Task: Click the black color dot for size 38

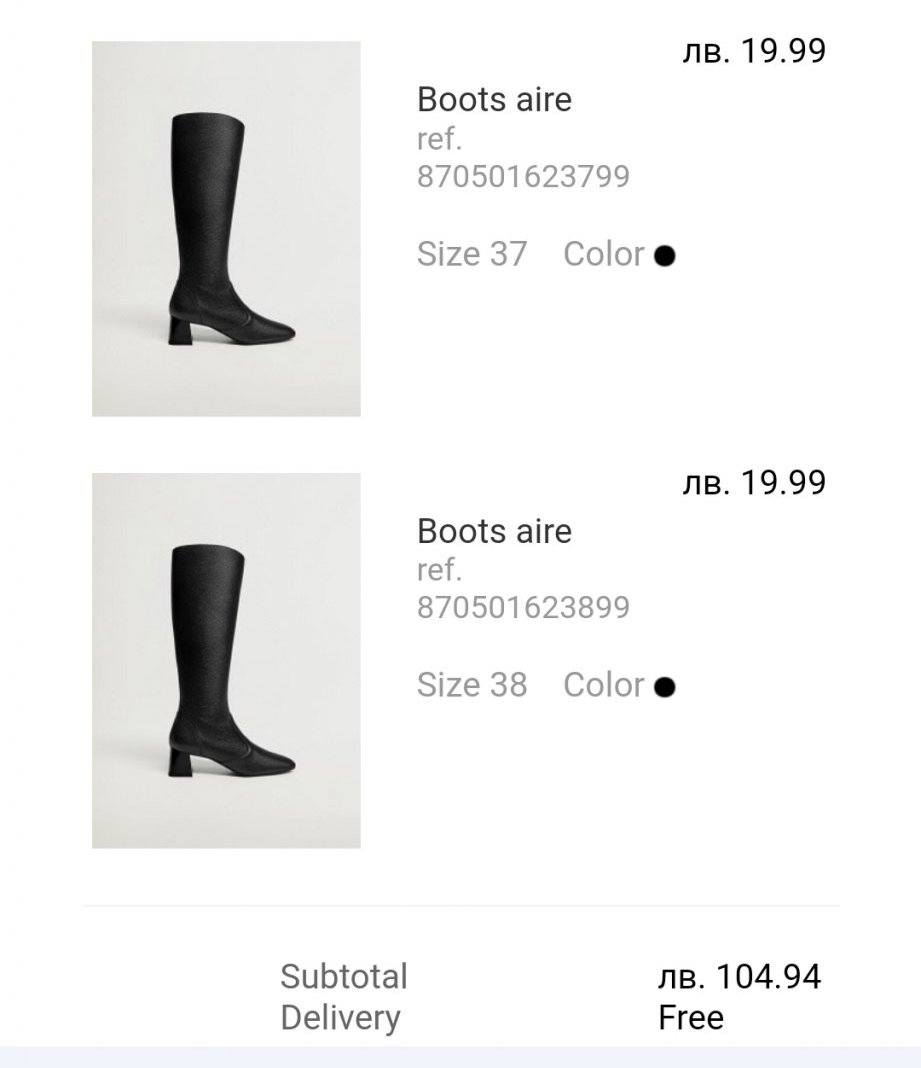Action: [664, 687]
